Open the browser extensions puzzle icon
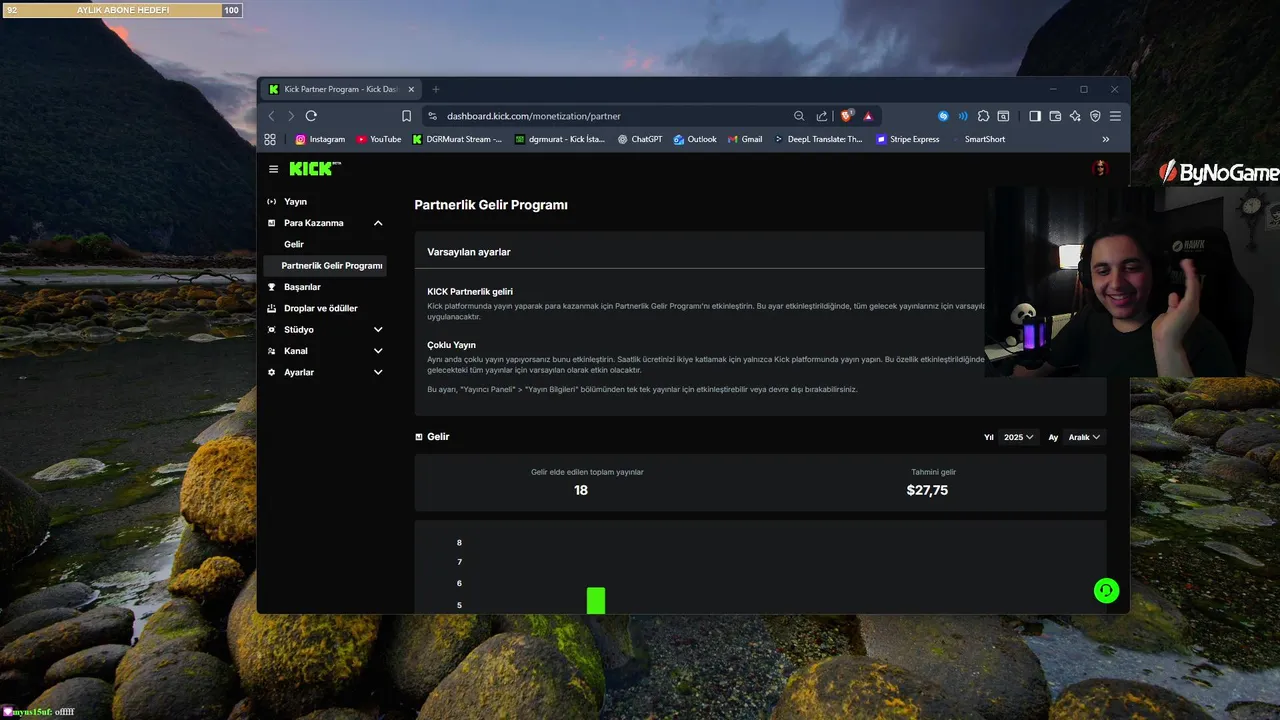 coord(983,116)
